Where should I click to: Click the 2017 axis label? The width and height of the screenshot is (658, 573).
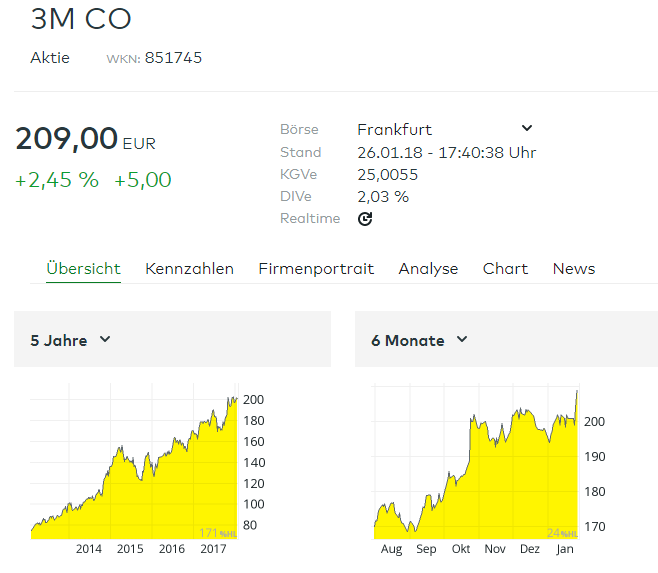pos(213,549)
